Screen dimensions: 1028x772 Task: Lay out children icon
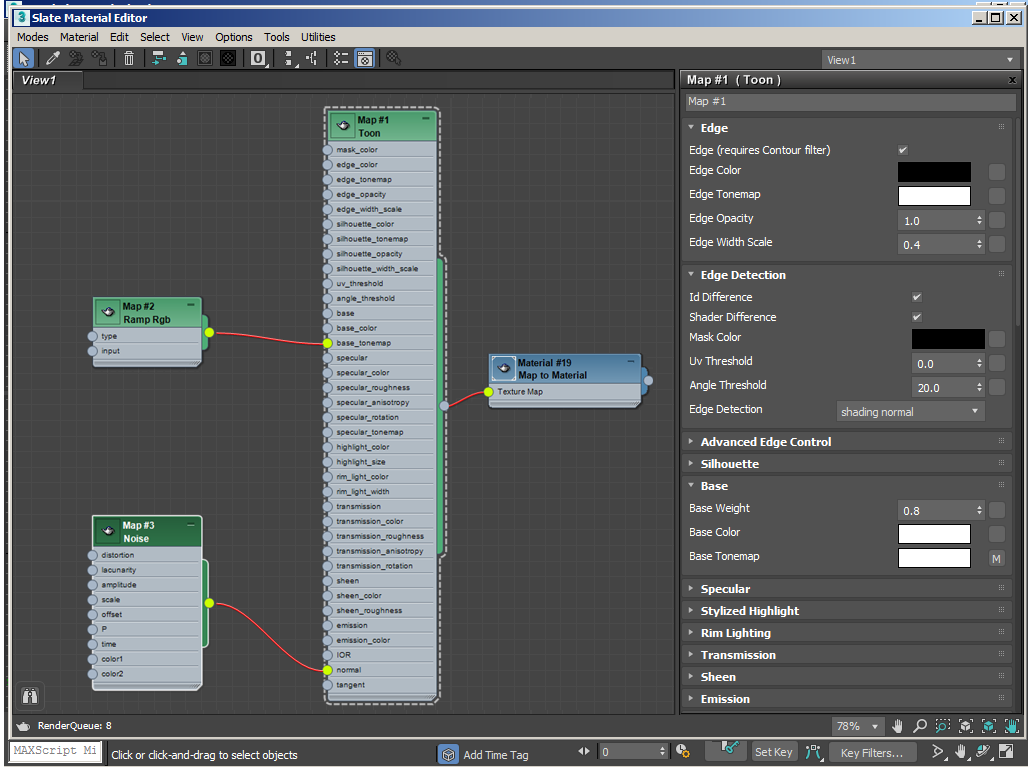pos(312,58)
